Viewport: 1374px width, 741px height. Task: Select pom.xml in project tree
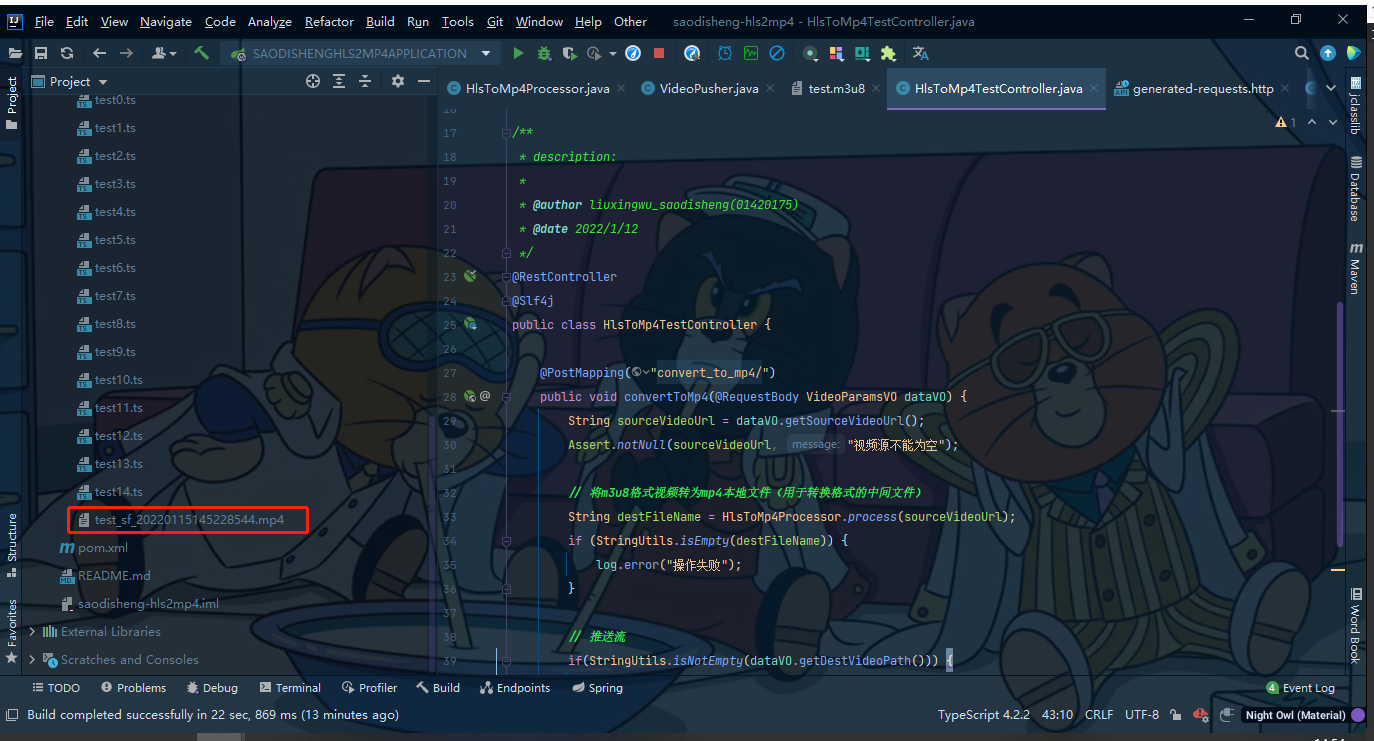coord(93,547)
